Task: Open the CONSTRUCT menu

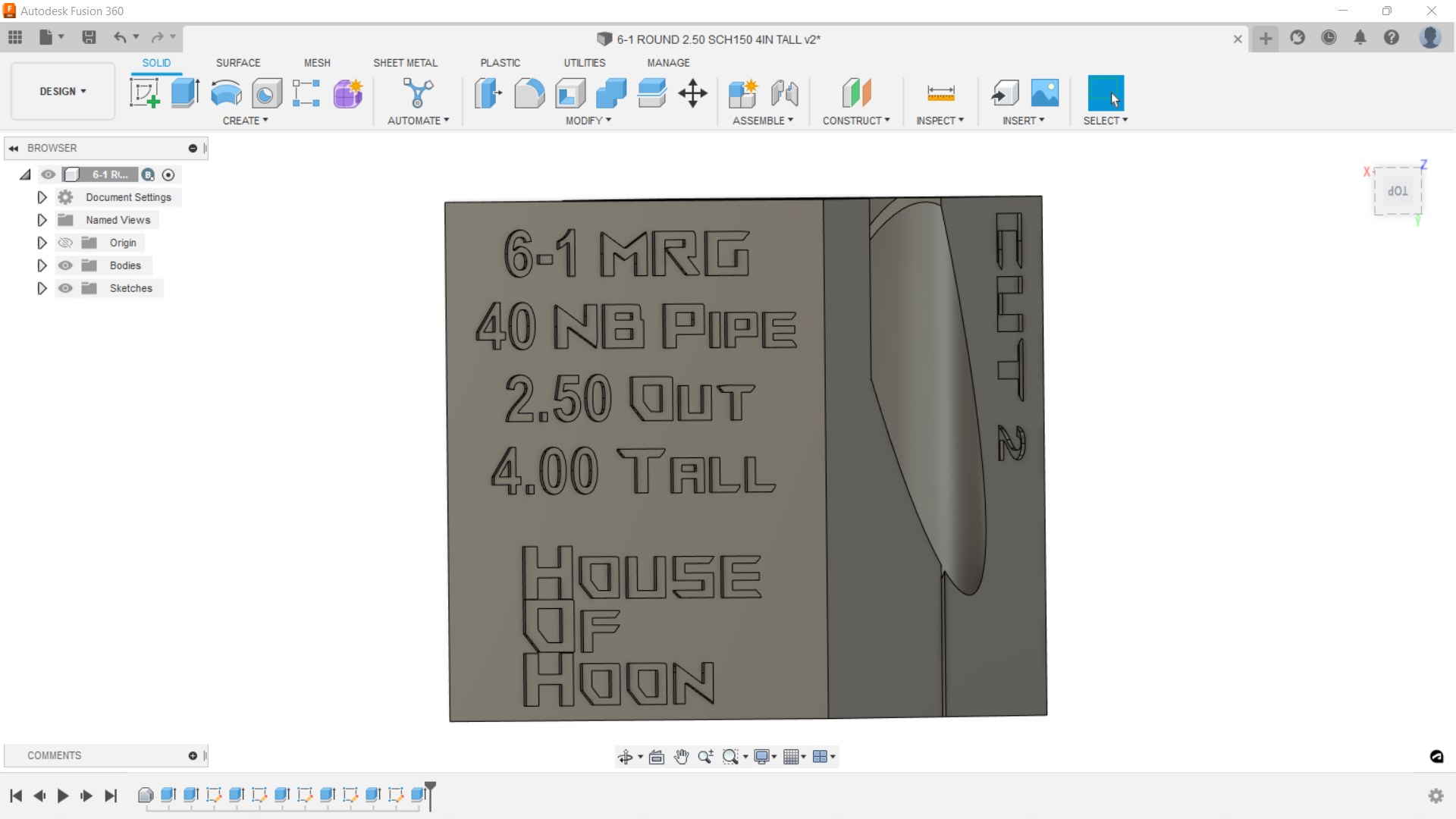Action: 855,121
